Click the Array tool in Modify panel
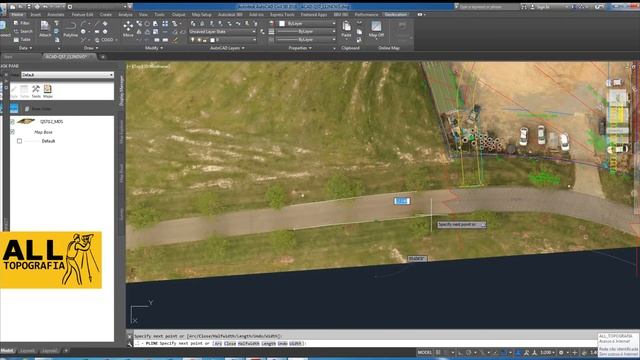 [165, 24]
